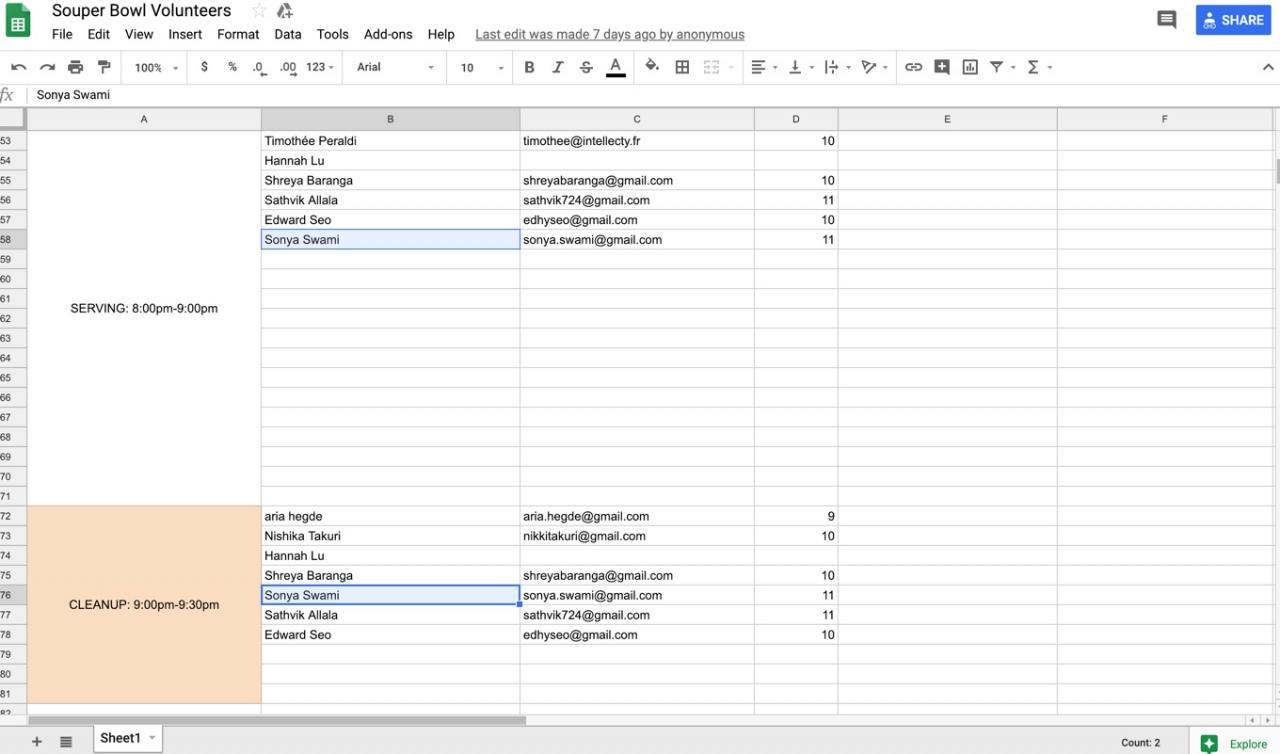Toggle italic text formatting
This screenshot has width=1280, height=754.
[x=557, y=67]
